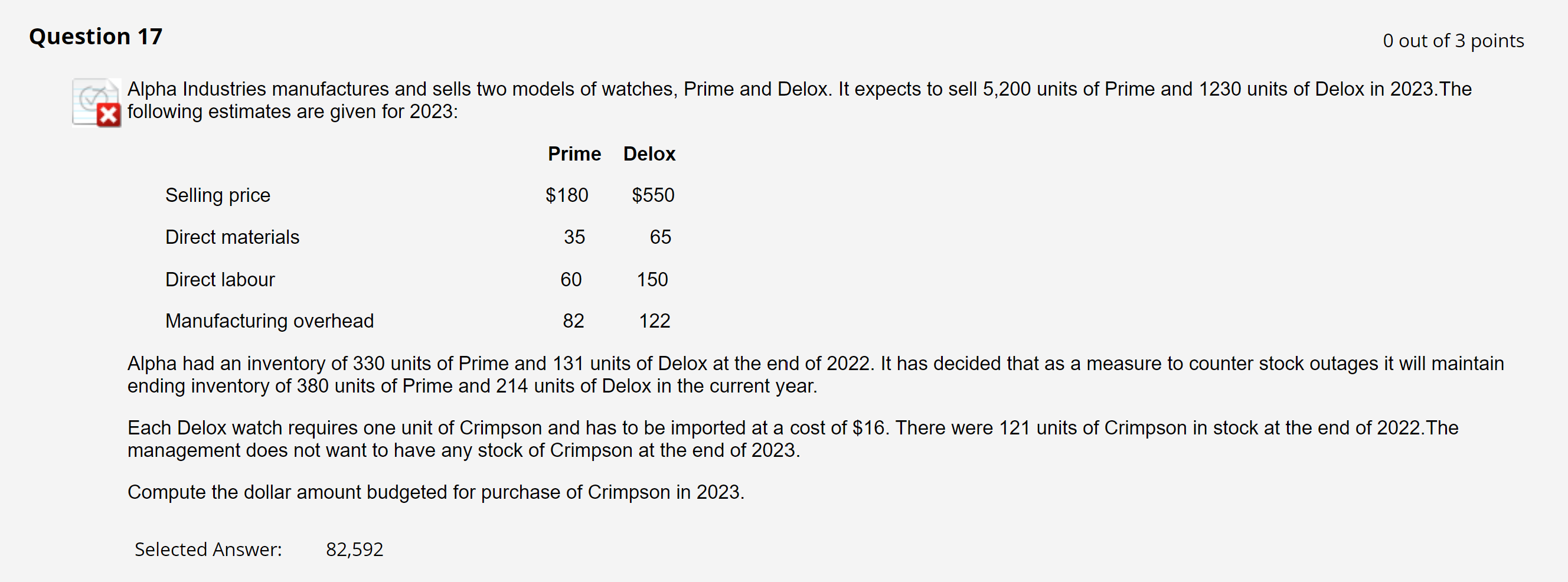Click the selected answer value 82,592
Screen dimensions: 1568x582
point(354,549)
